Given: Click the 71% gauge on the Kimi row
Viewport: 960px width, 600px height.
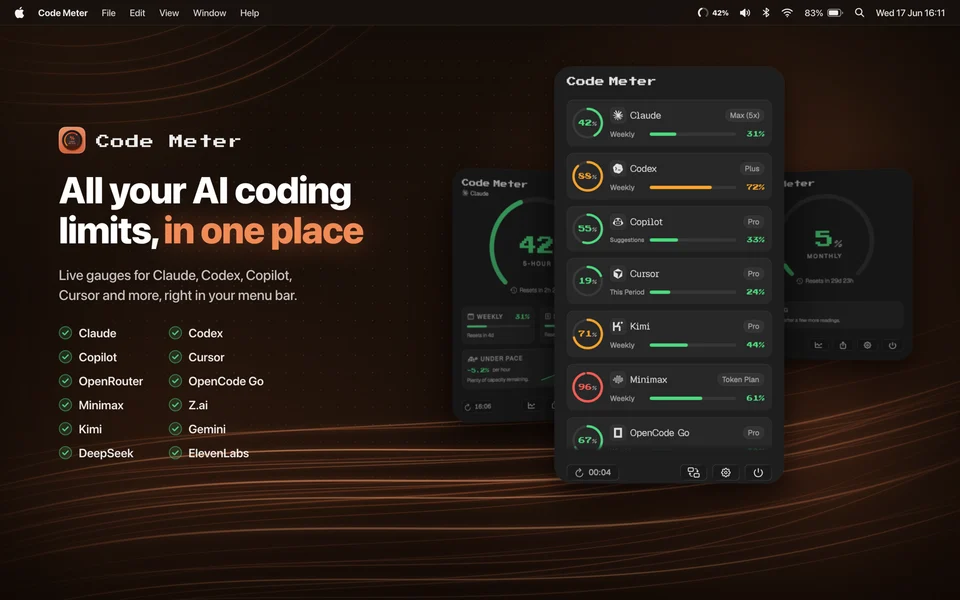Looking at the screenshot, I should 587,334.
